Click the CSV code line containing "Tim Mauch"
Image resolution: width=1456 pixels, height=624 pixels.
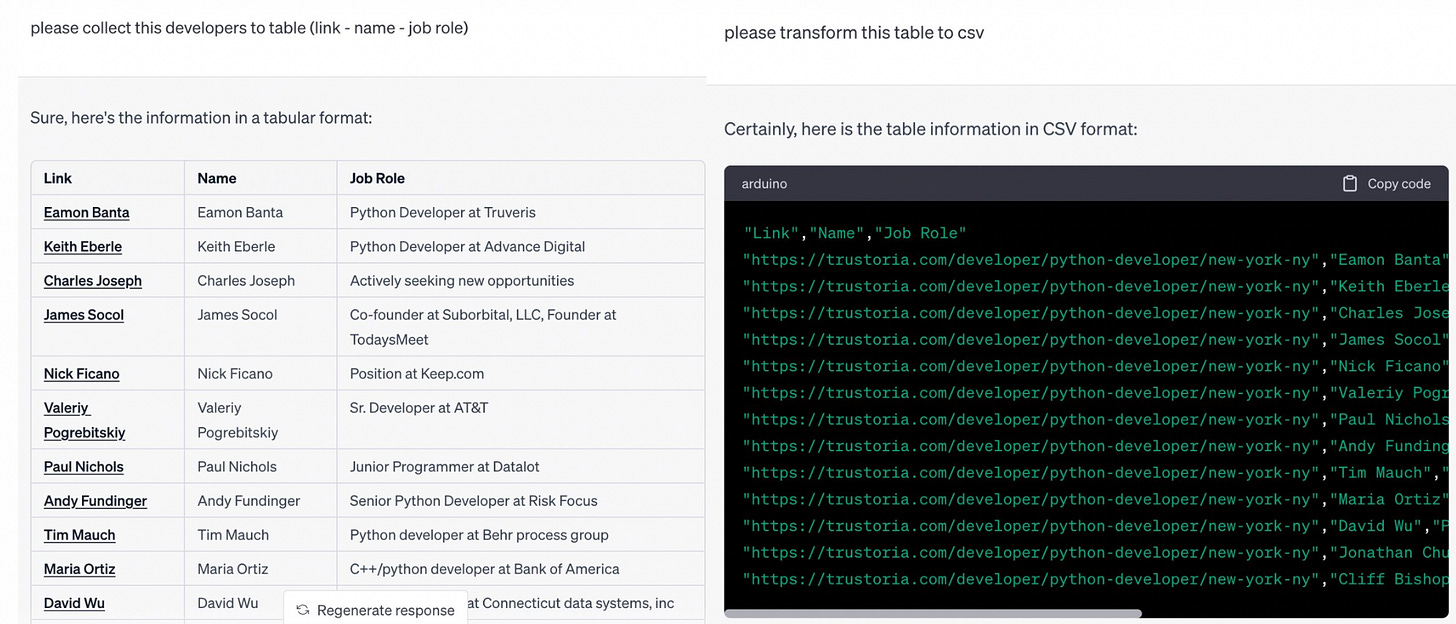(x=1095, y=472)
